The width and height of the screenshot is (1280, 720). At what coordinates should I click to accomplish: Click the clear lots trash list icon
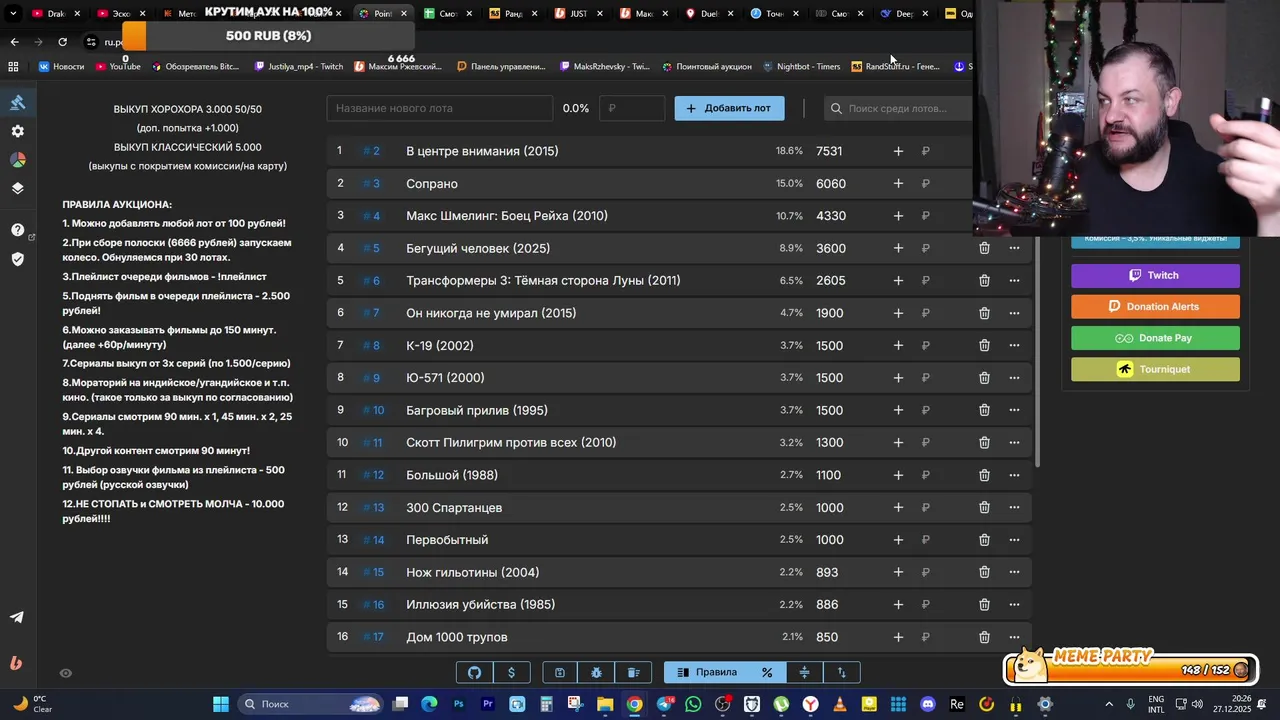633,672
